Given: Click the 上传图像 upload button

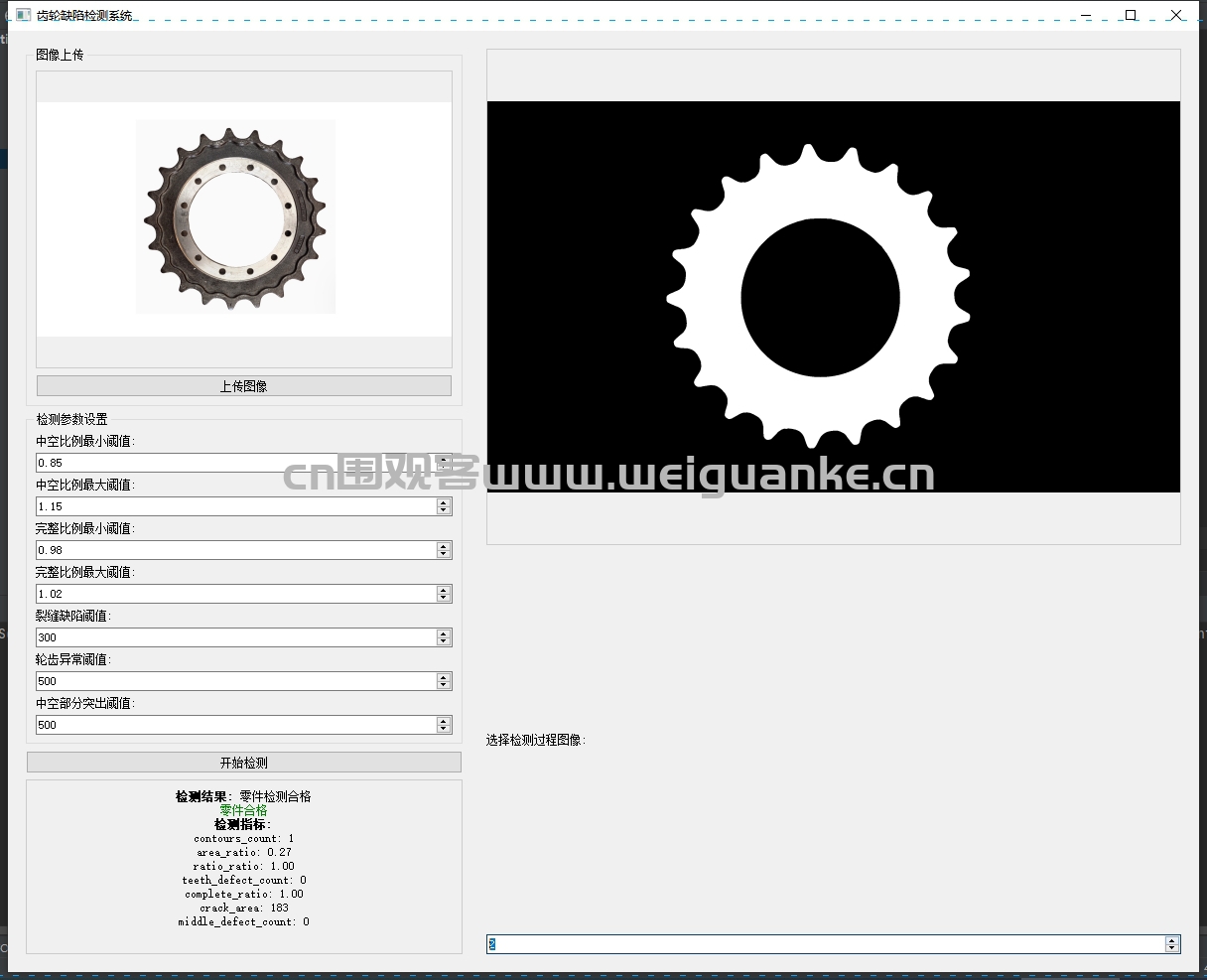Looking at the screenshot, I should tap(244, 386).
